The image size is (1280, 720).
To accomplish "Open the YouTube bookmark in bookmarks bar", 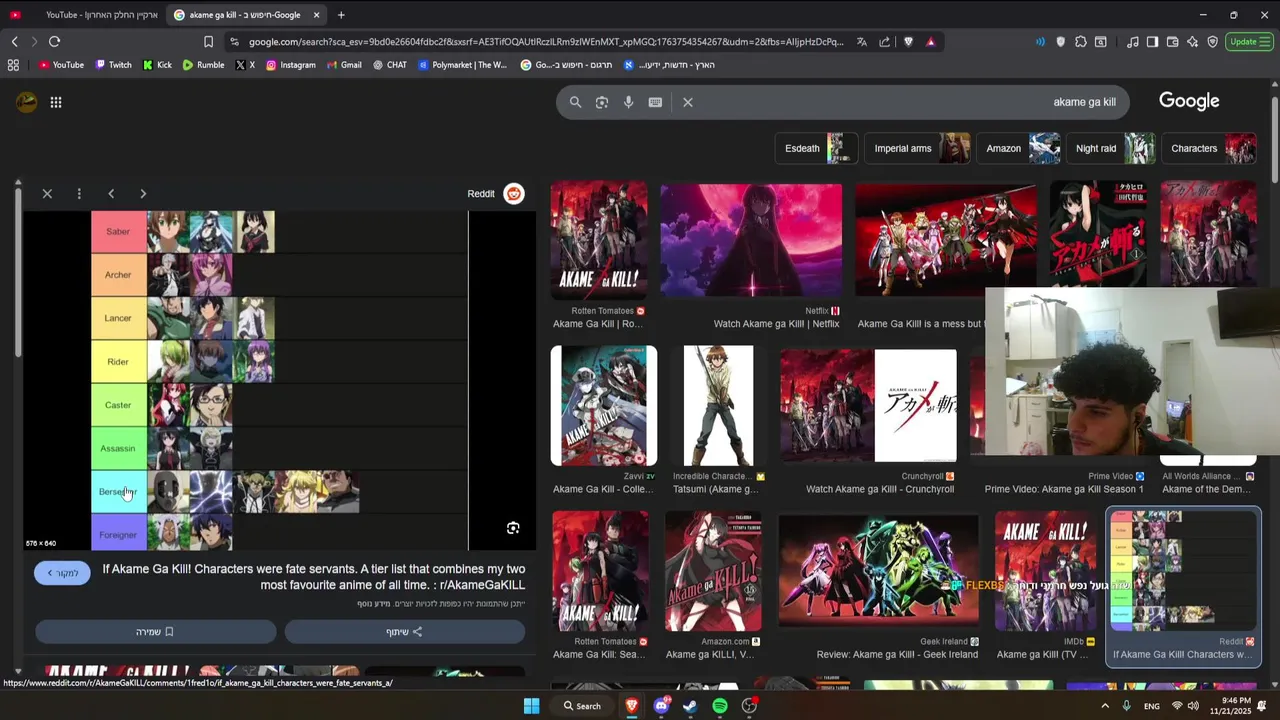I will coord(61,65).
